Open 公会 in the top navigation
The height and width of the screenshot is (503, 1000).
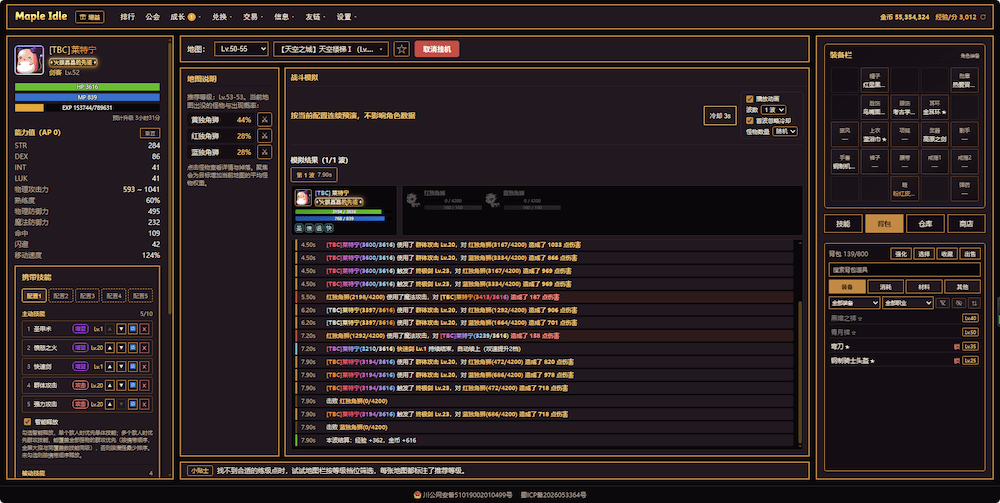tap(152, 17)
